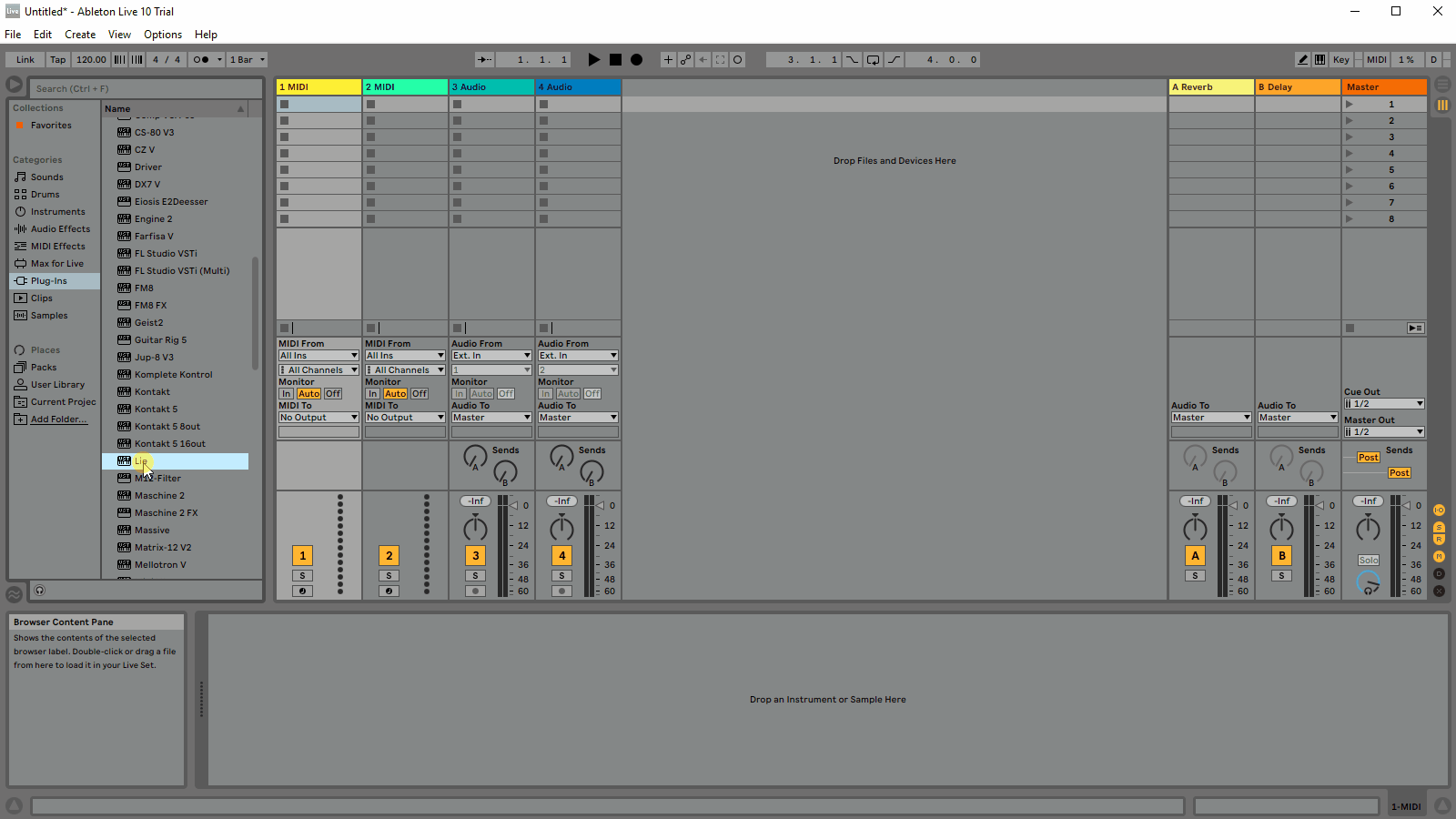Screen dimensions: 1456x819
Task: Click the Tap tempo button
Action: pos(58,60)
